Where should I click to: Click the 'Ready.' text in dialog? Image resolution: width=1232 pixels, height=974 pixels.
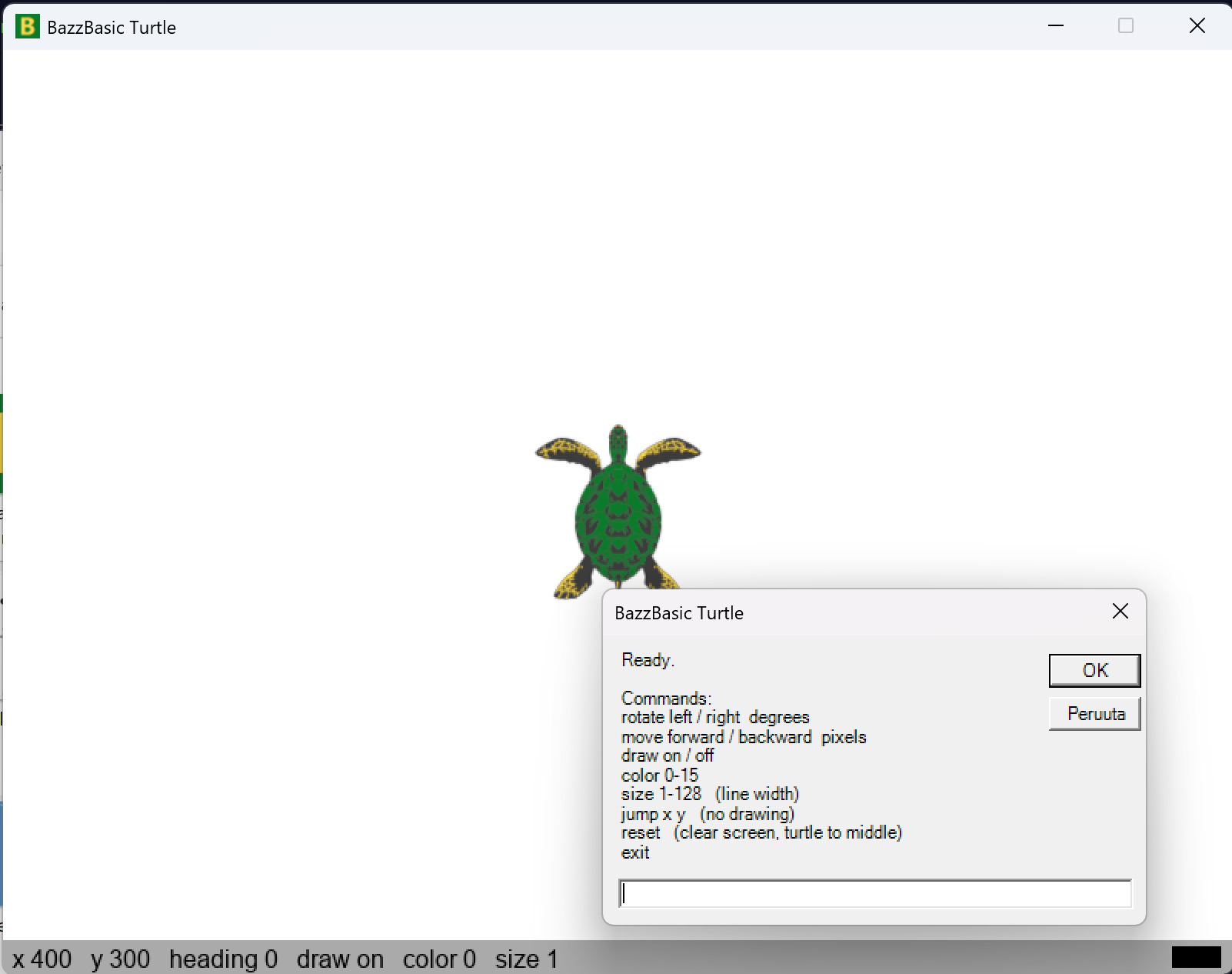pyautogui.click(x=648, y=660)
